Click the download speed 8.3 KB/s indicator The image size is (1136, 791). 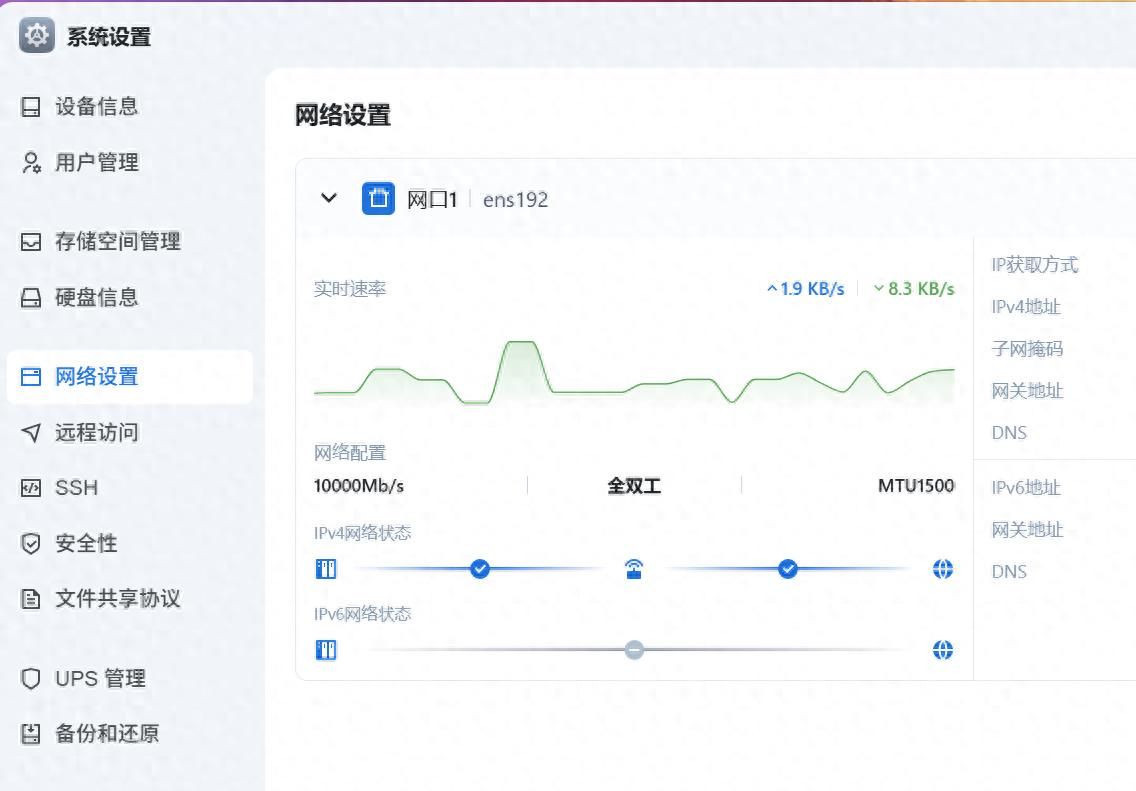pyautogui.click(x=913, y=288)
